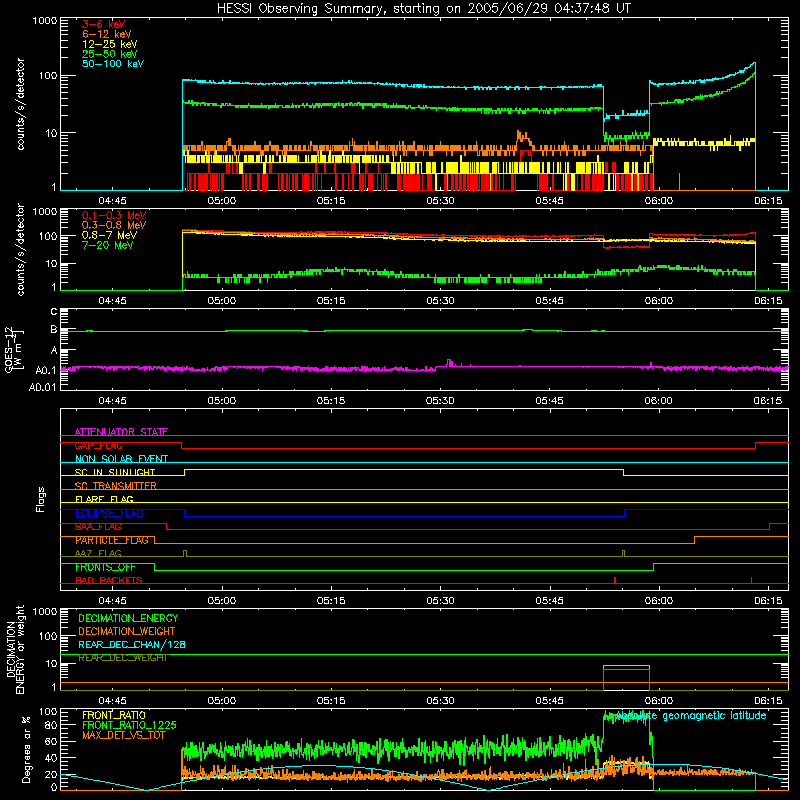Select the green 7-20 MeV legend label
This screenshot has width=800, height=800.
tap(107, 245)
